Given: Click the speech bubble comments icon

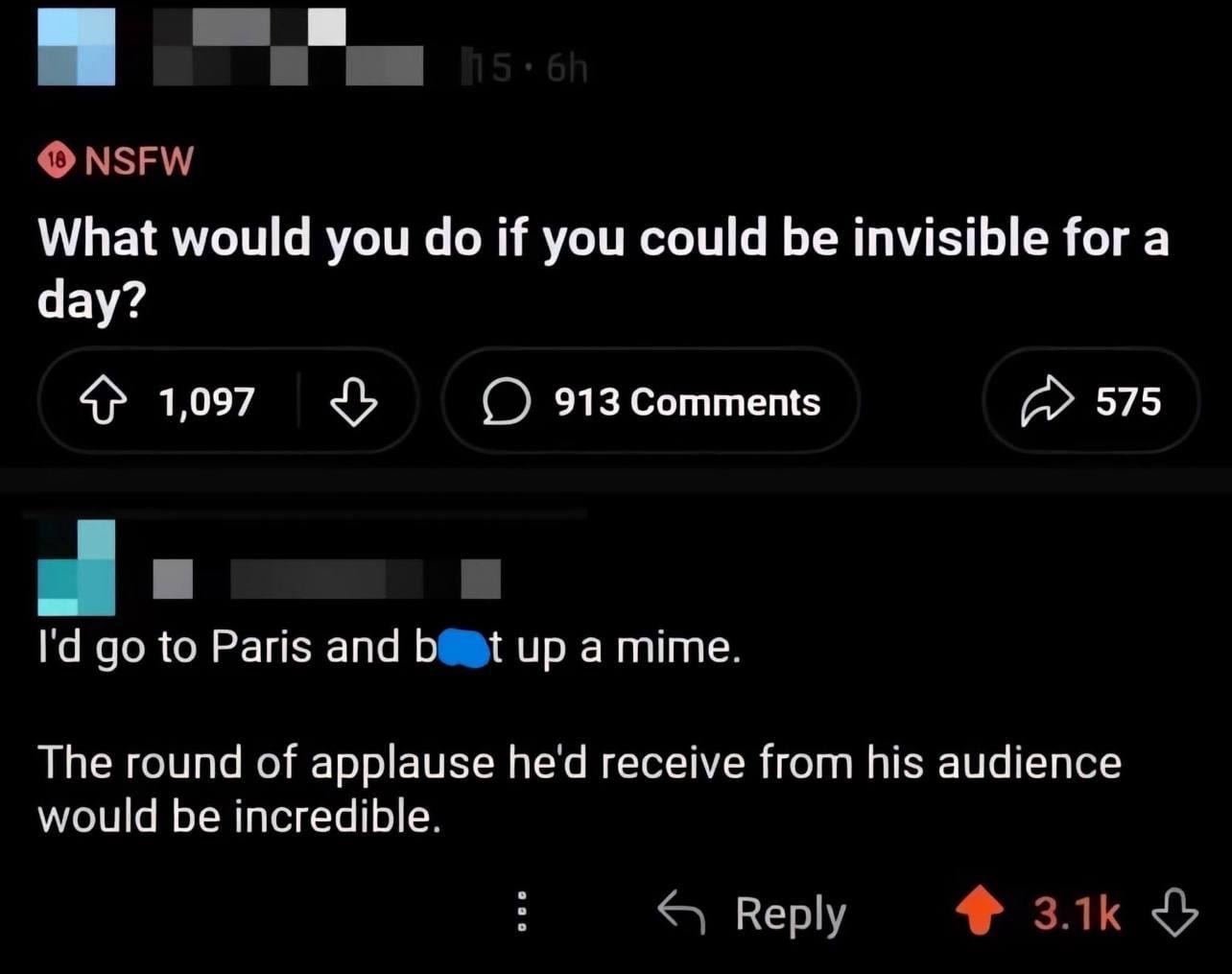Looking at the screenshot, I should pos(506,402).
